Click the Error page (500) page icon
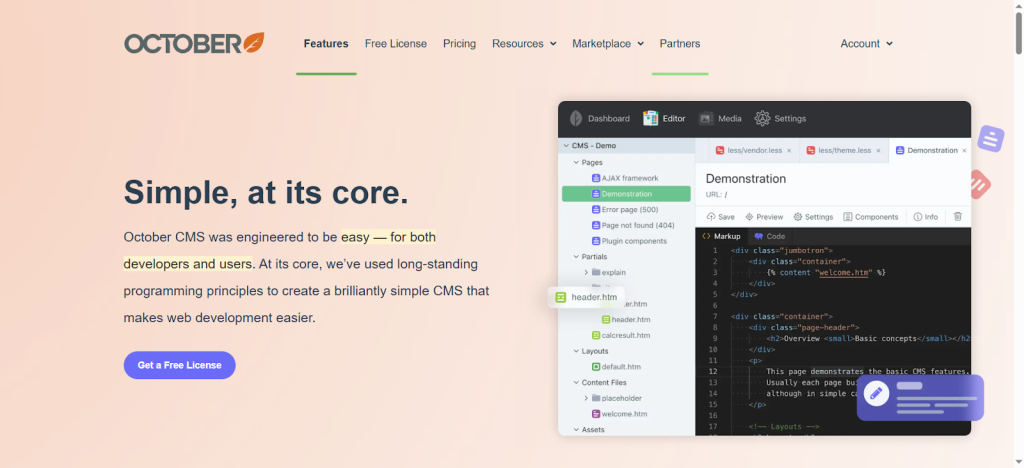Screen dimensions: 1024x468 [x=596, y=210]
